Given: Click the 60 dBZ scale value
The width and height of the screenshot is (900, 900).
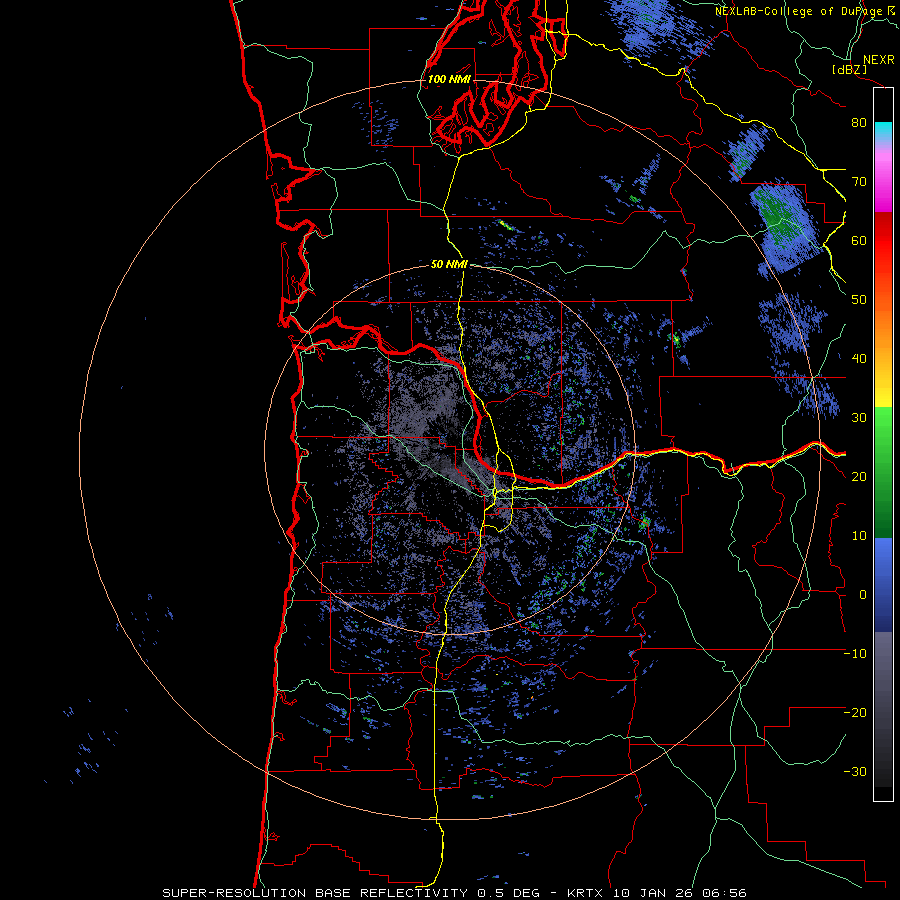Looking at the screenshot, I should (859, 241).
